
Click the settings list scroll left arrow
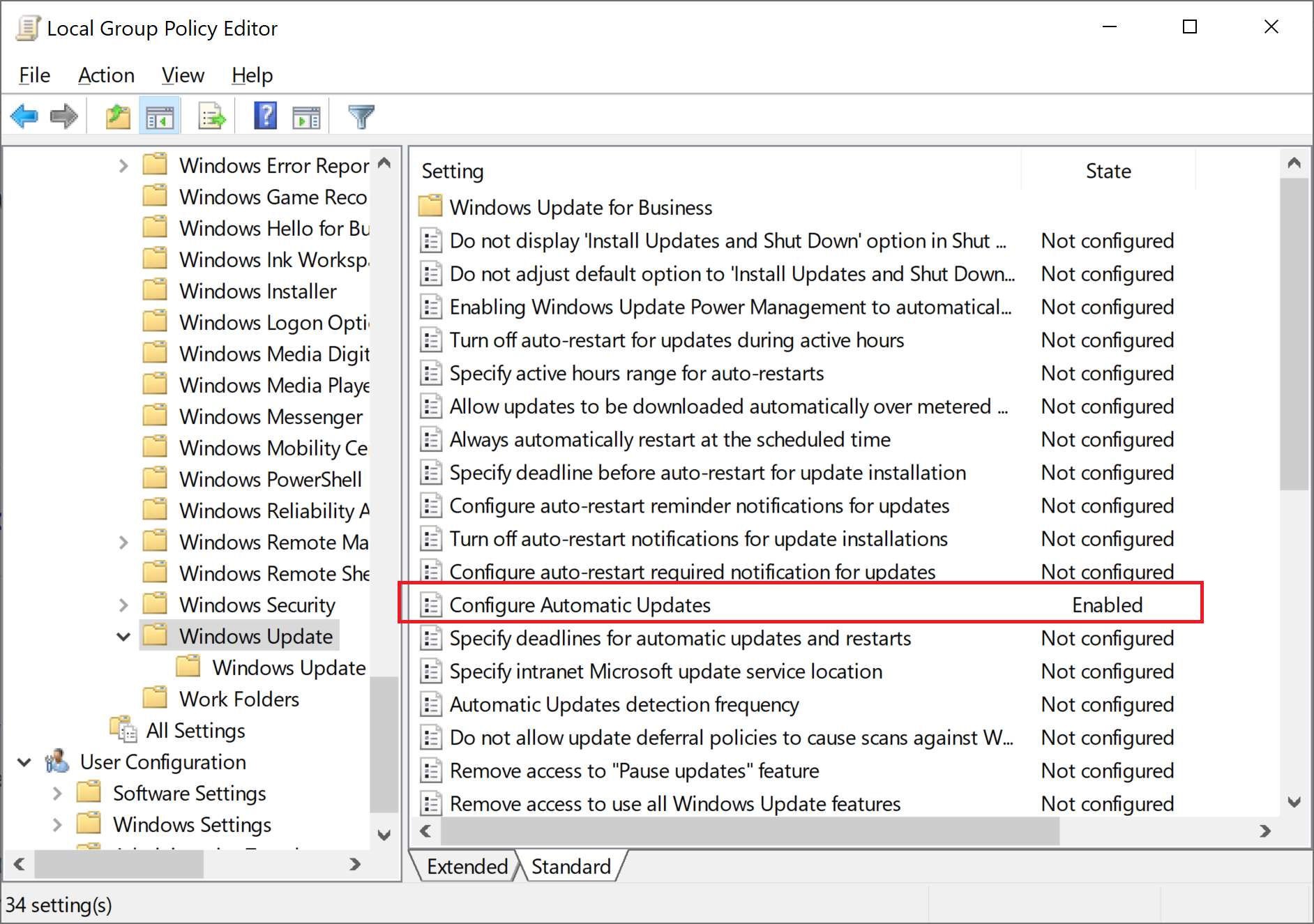pos(425,831)
